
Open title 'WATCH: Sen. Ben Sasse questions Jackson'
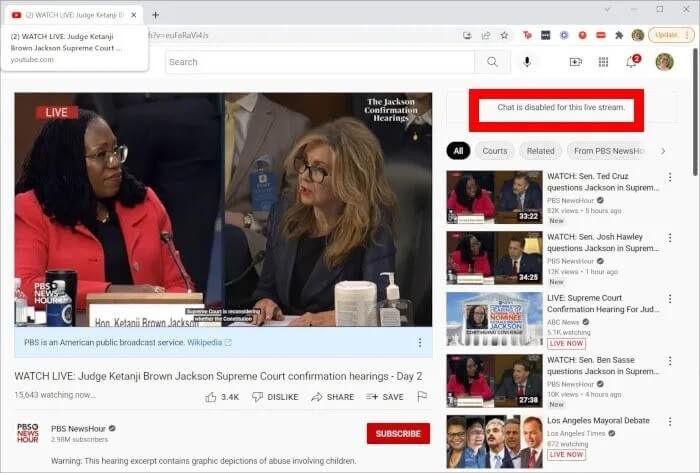(603, 365)
